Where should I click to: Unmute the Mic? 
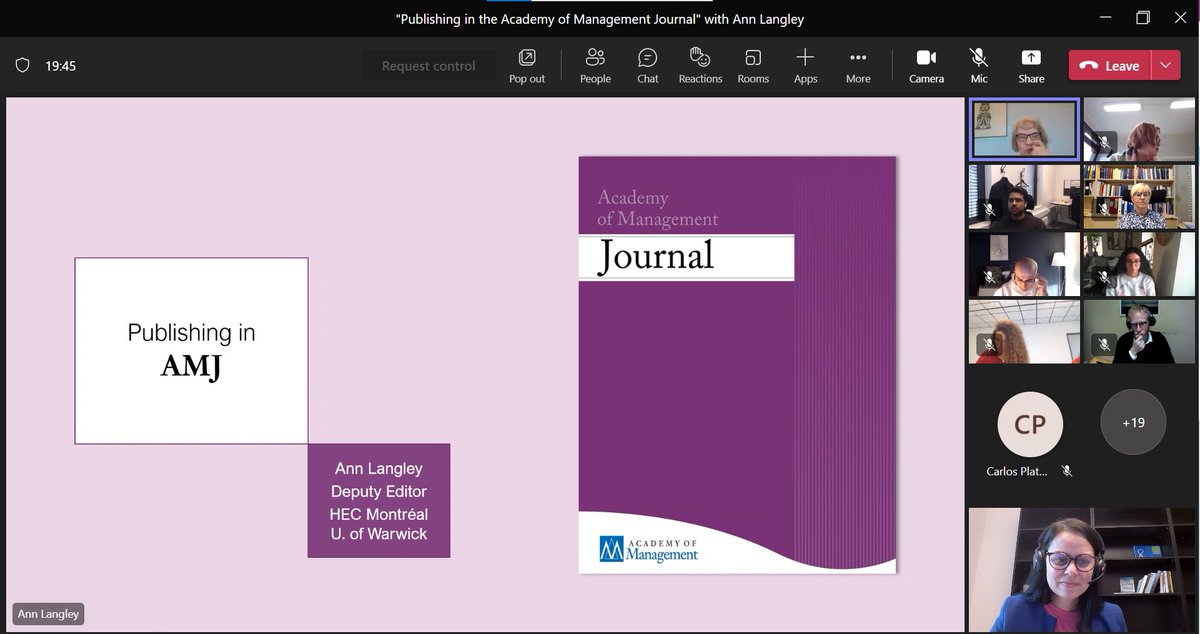(x=979, y=66)
